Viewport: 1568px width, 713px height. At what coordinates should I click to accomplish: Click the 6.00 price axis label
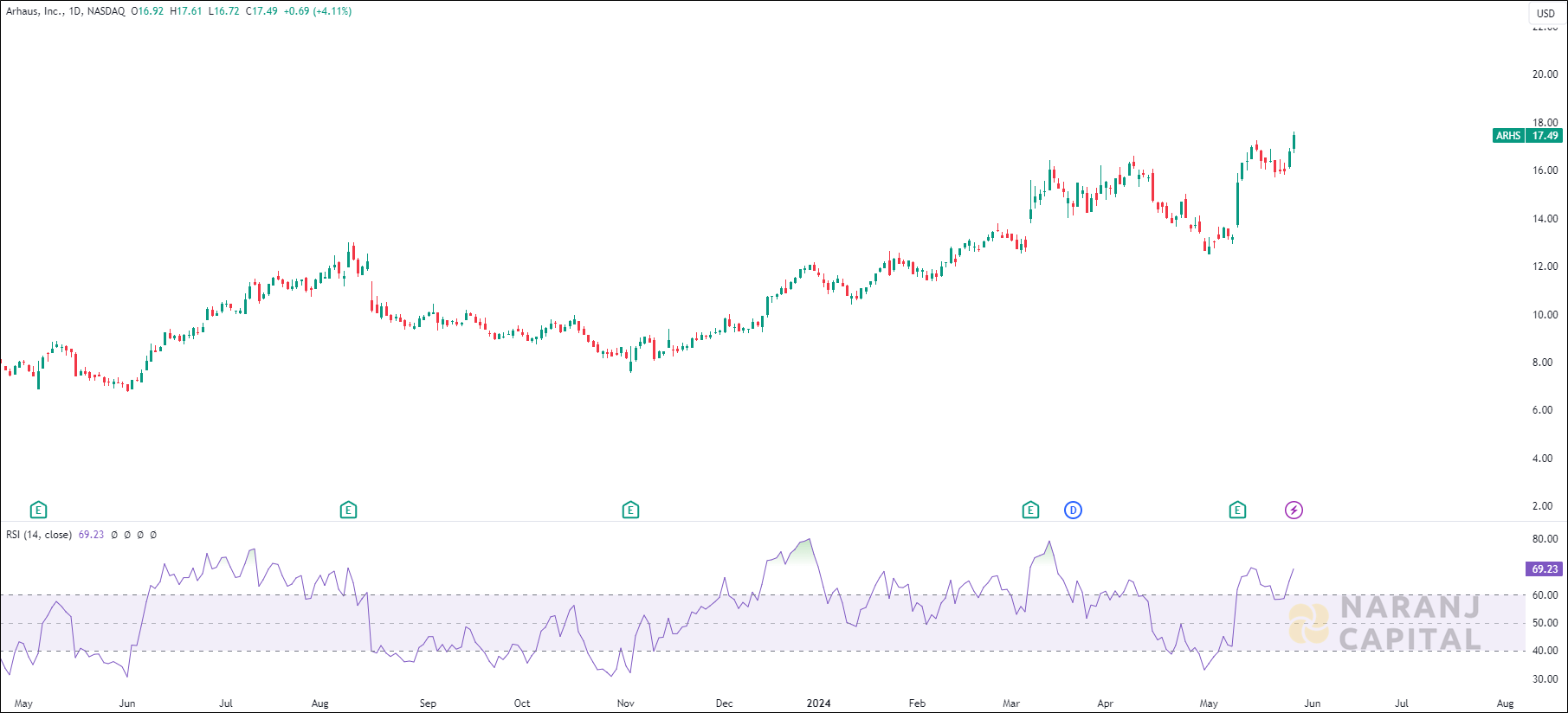[1543, 410]
